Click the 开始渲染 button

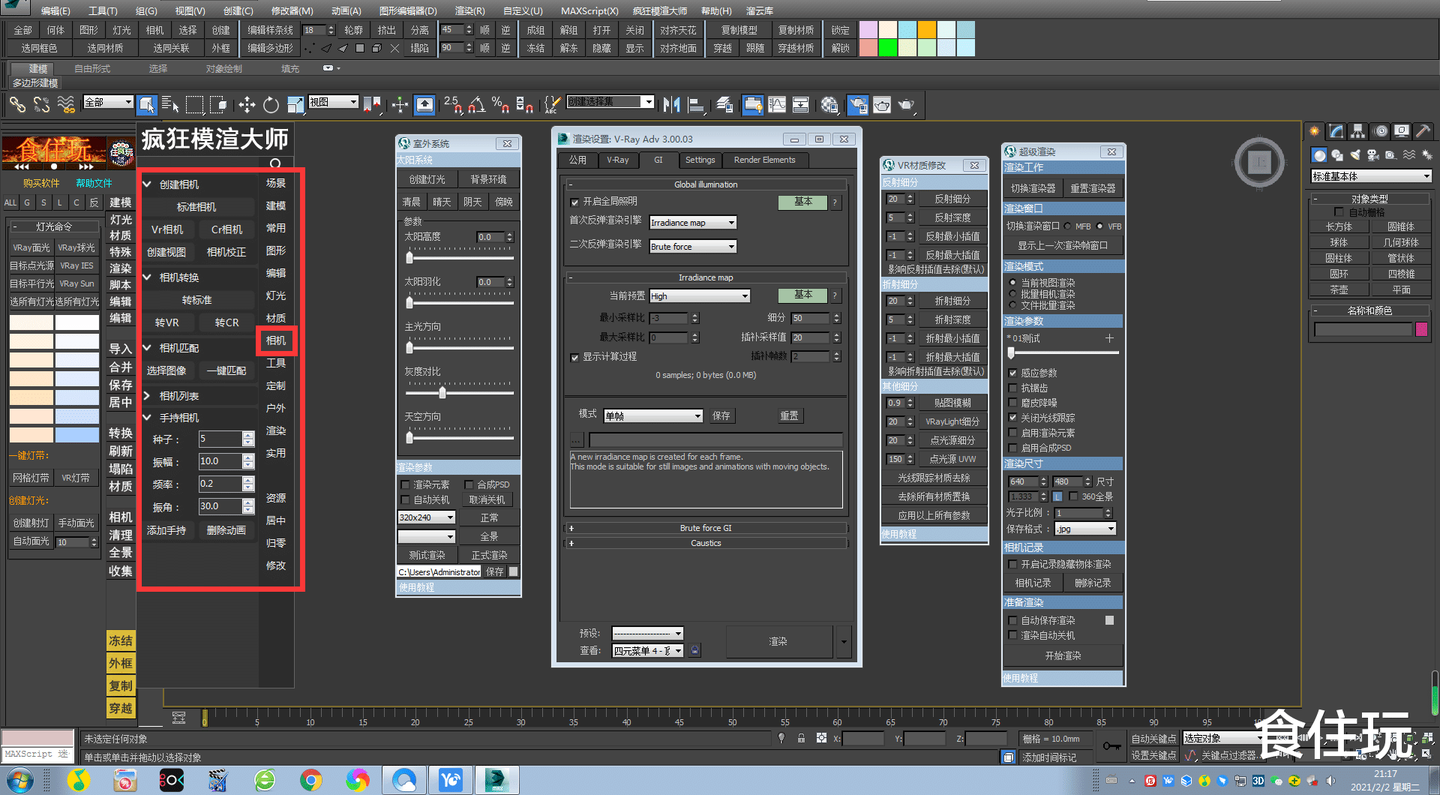(1063, 656)
